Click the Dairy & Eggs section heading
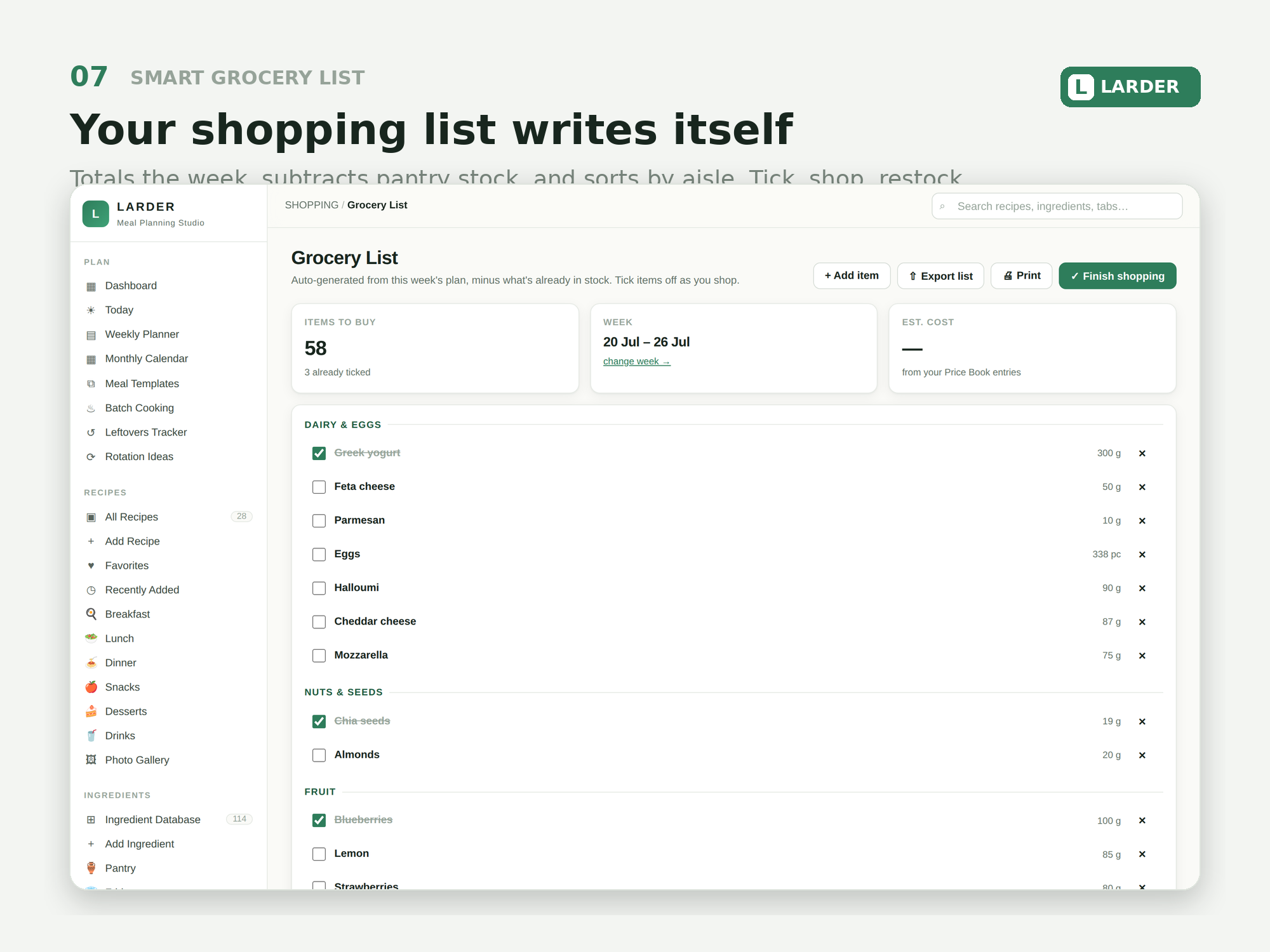 [343, 425]
